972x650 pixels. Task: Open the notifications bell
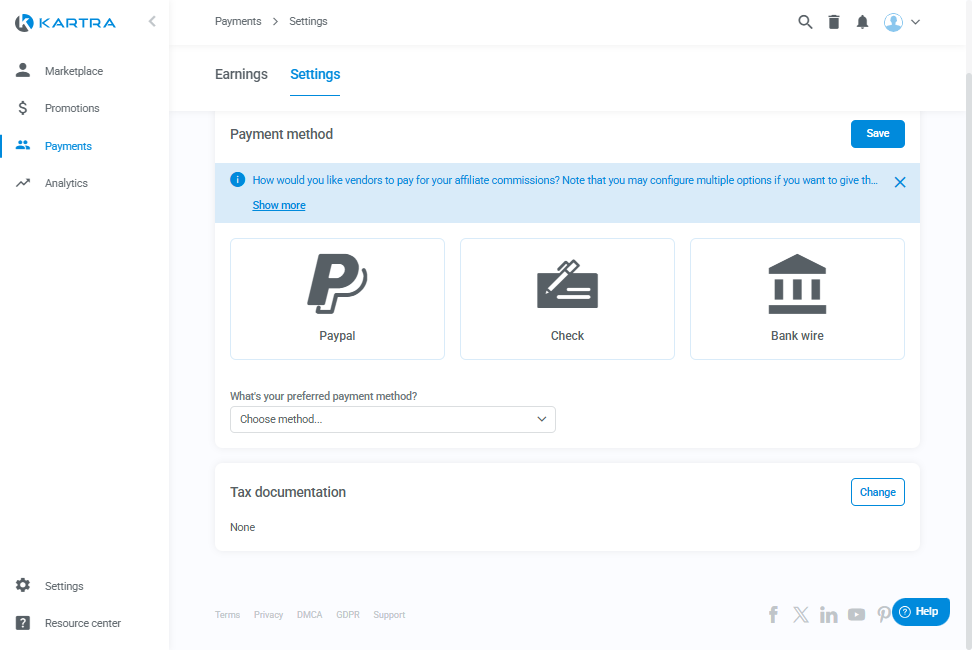click(x=862, y=22)
